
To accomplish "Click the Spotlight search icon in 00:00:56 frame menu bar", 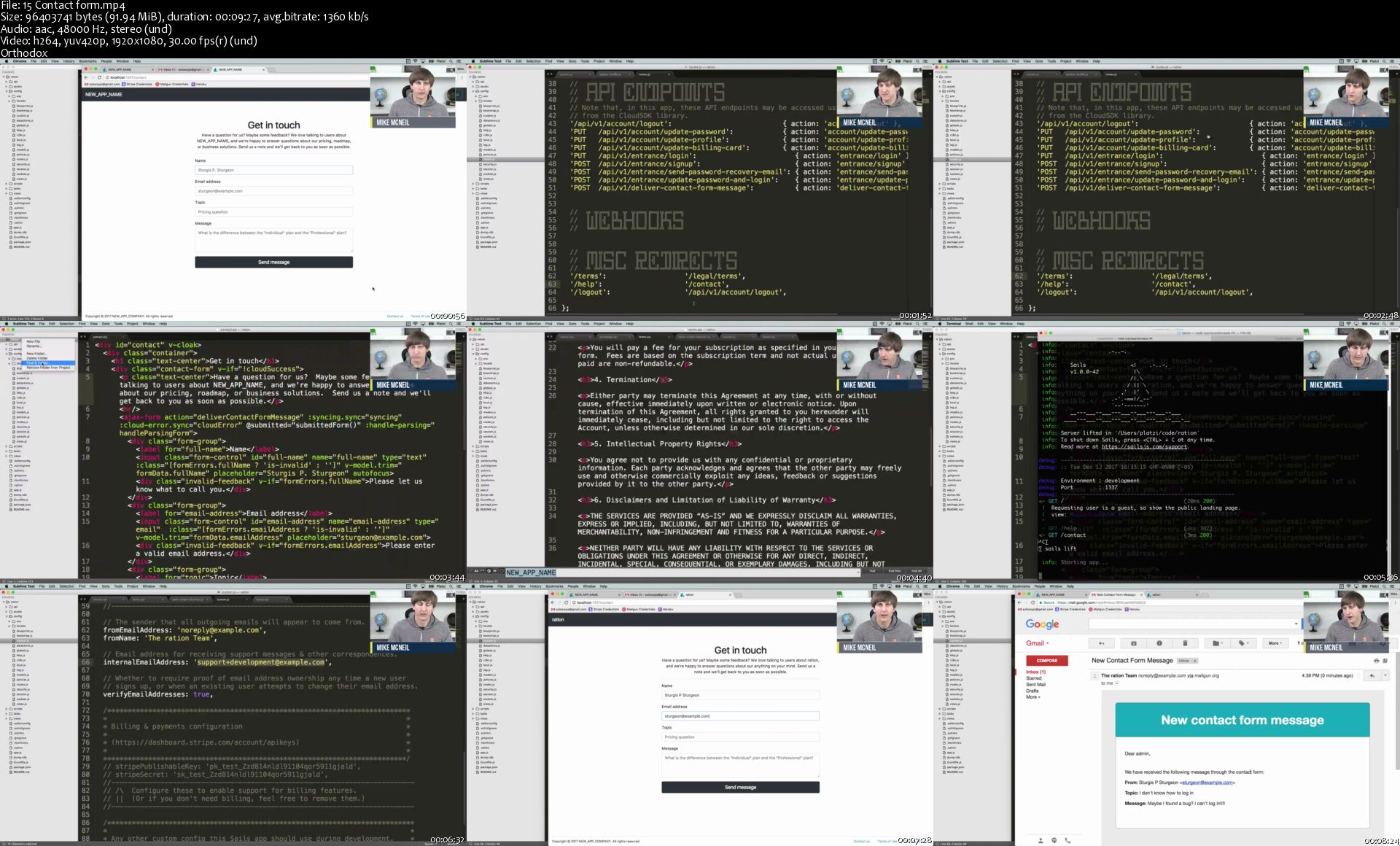I will click(451, 61).
